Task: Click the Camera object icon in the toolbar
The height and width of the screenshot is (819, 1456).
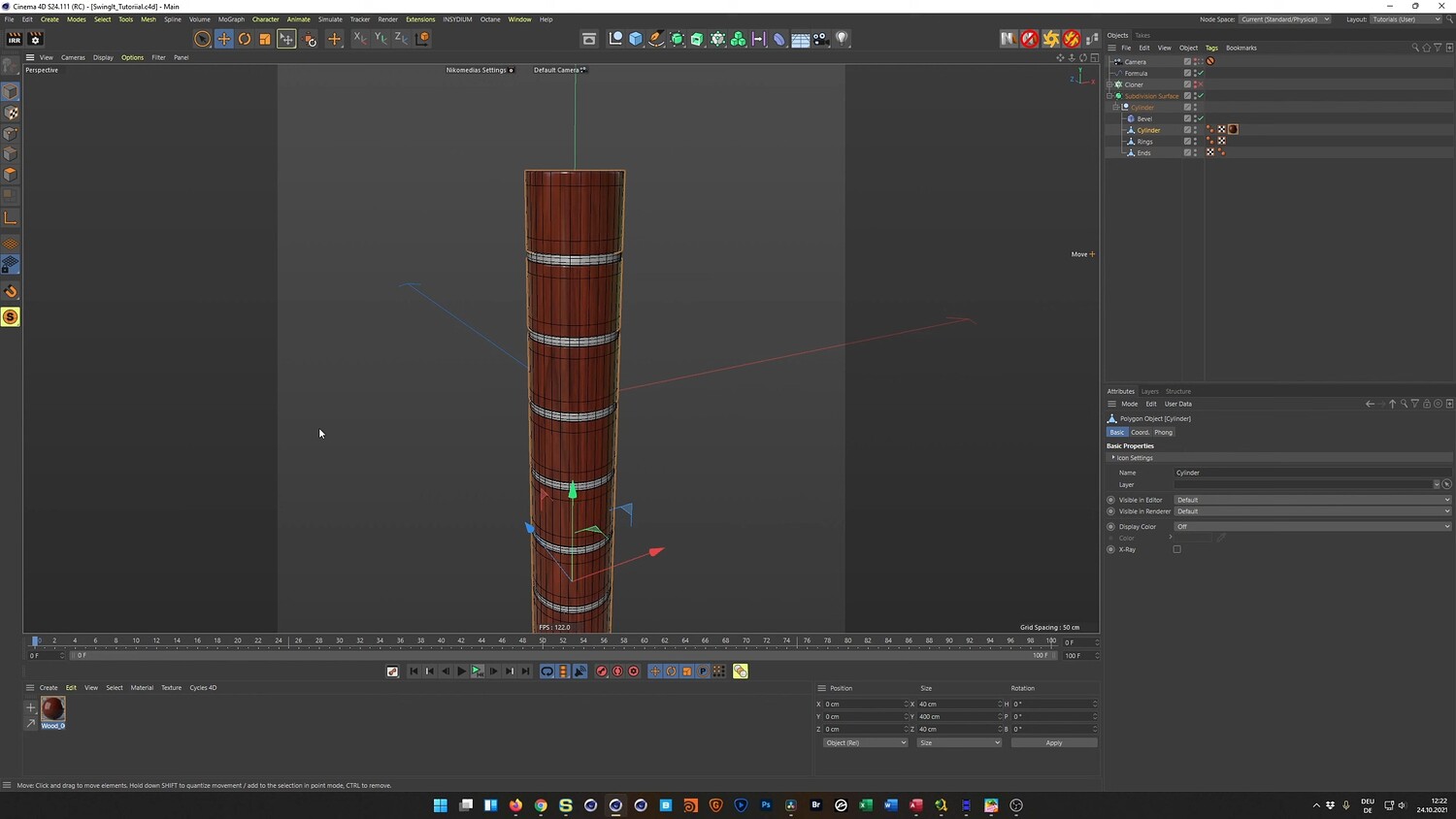Action: pos(821,39)
